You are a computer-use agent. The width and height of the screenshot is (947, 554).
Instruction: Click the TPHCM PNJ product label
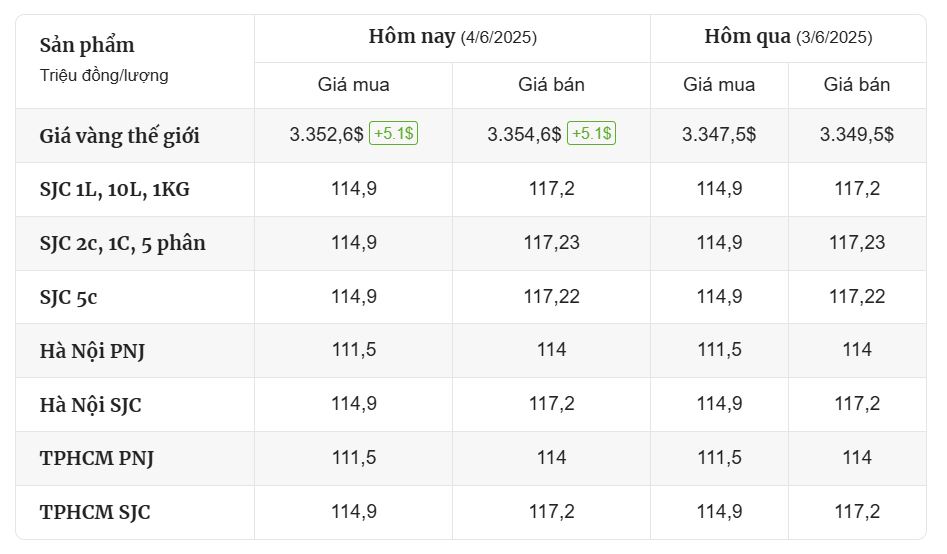click(x=97, y=458)
